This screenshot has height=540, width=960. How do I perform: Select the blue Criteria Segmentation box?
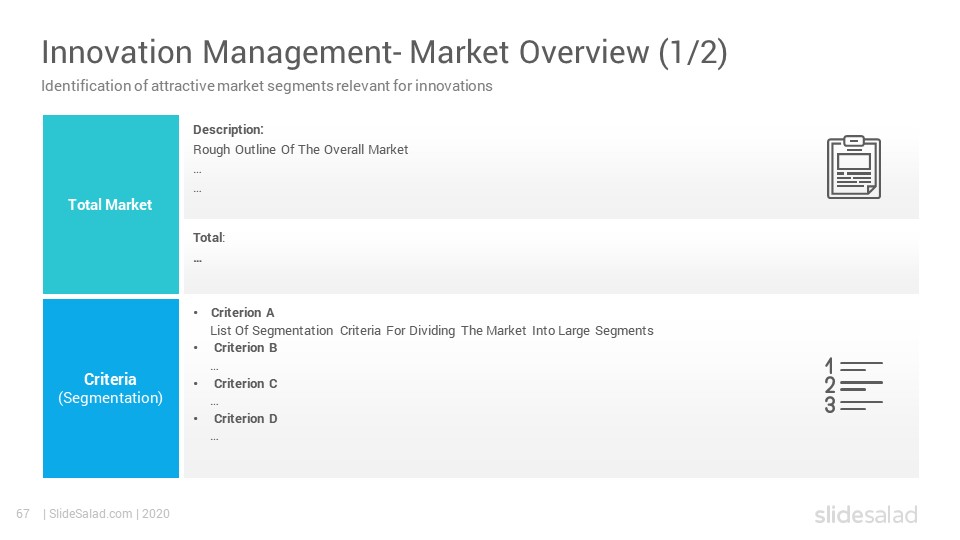111,388
